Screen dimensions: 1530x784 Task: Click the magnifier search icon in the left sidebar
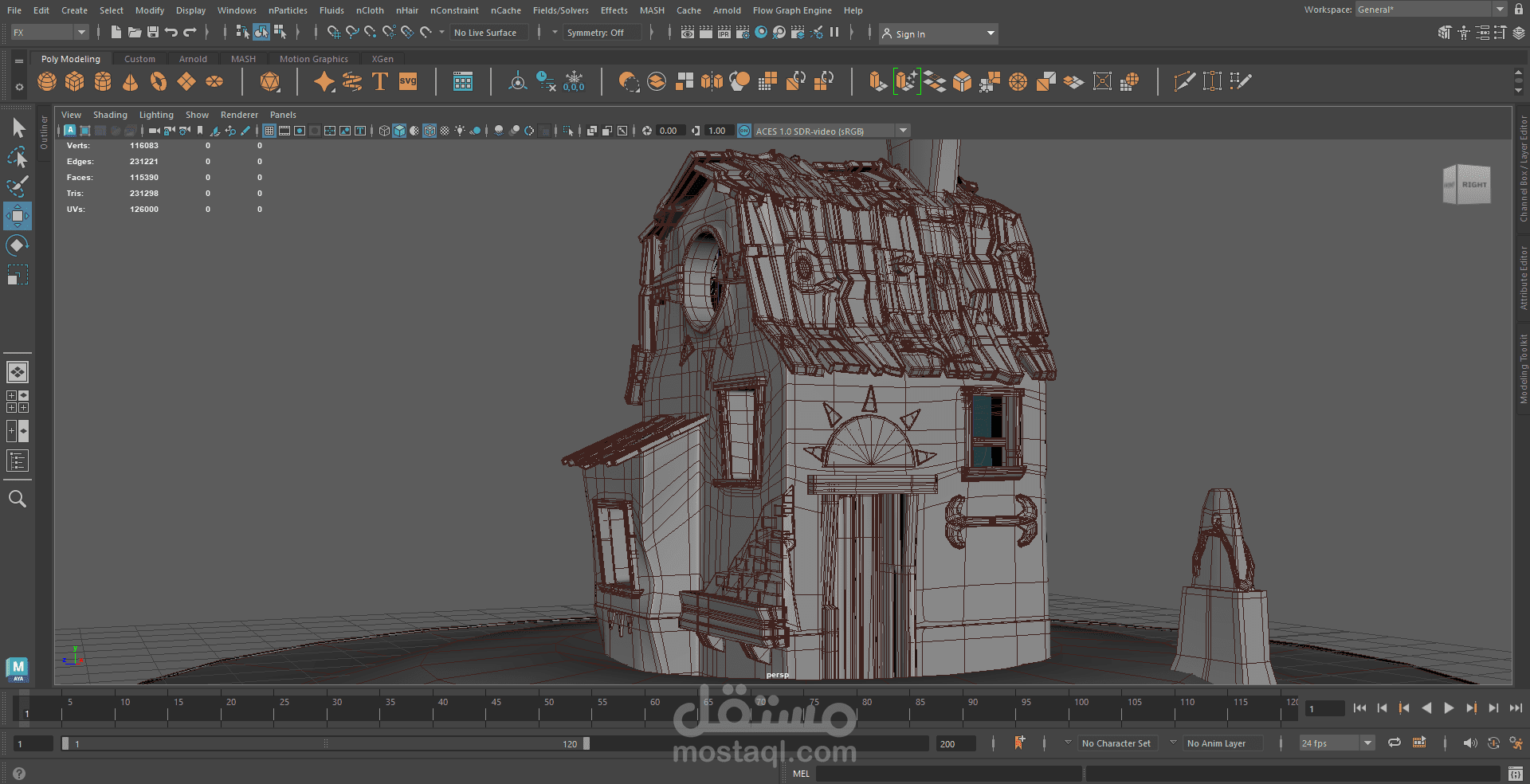click(18, 500)
